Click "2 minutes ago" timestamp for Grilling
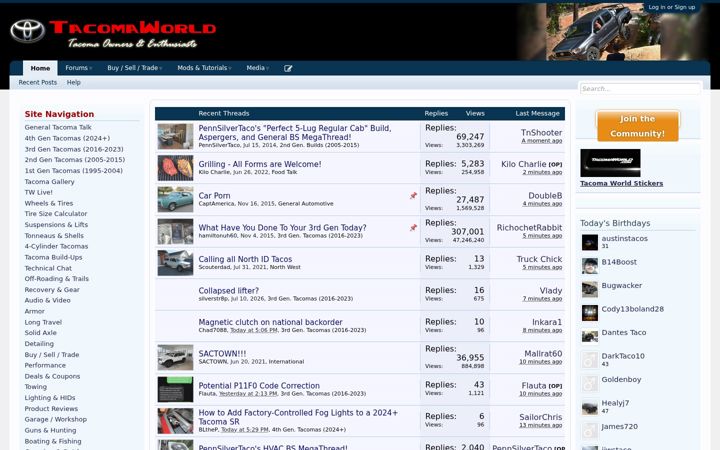Image resolution: width=720 pixels, height=450 pixels. (x=542, y=172)
